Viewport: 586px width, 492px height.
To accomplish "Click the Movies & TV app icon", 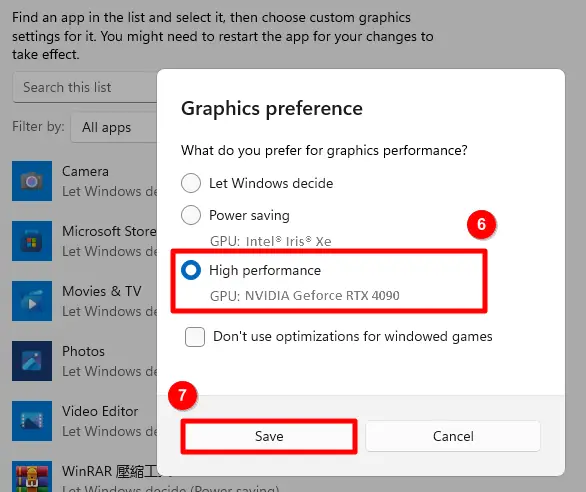I will click(32, 301).
